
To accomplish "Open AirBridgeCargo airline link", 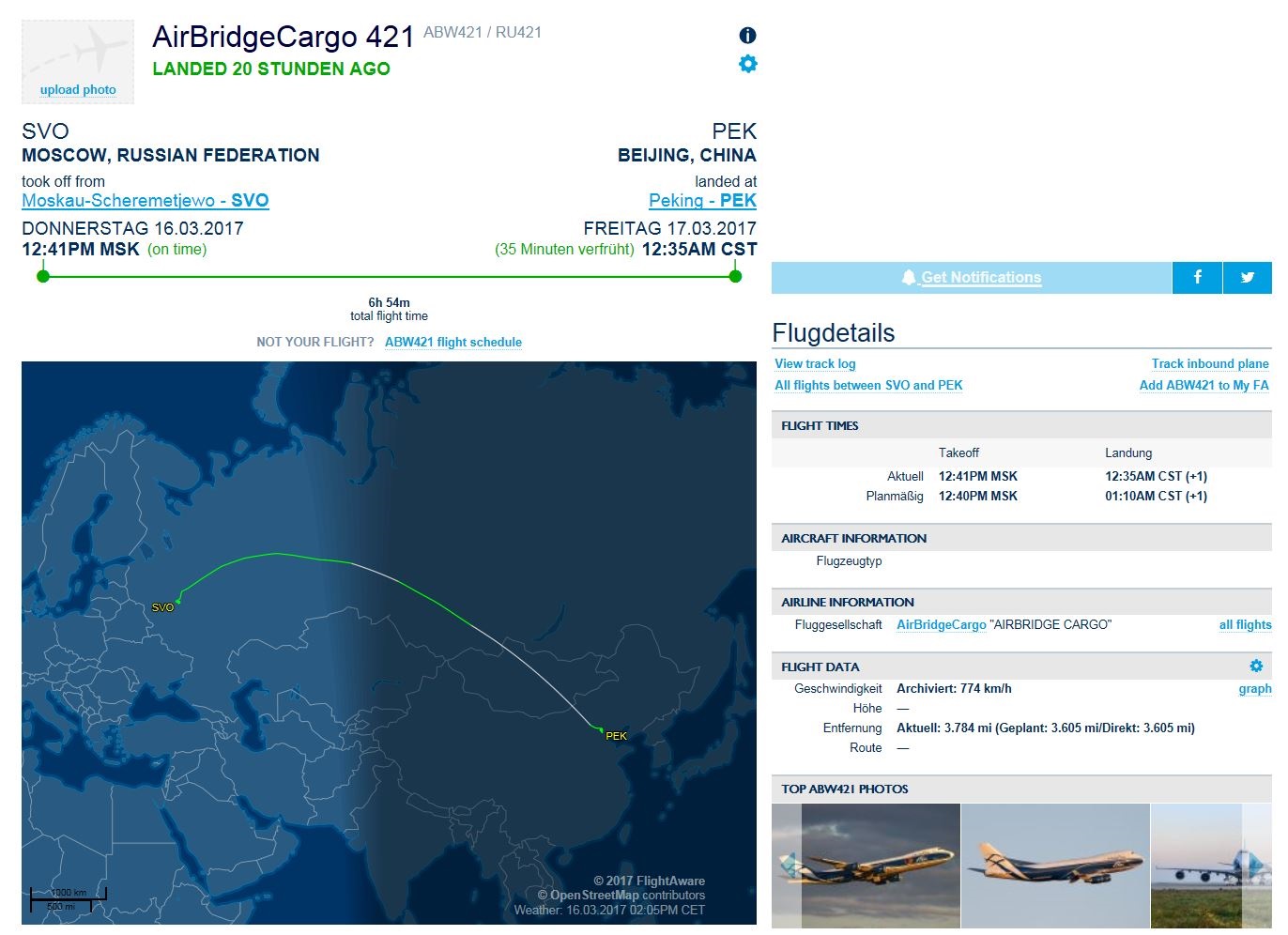I will click(941, 625).
